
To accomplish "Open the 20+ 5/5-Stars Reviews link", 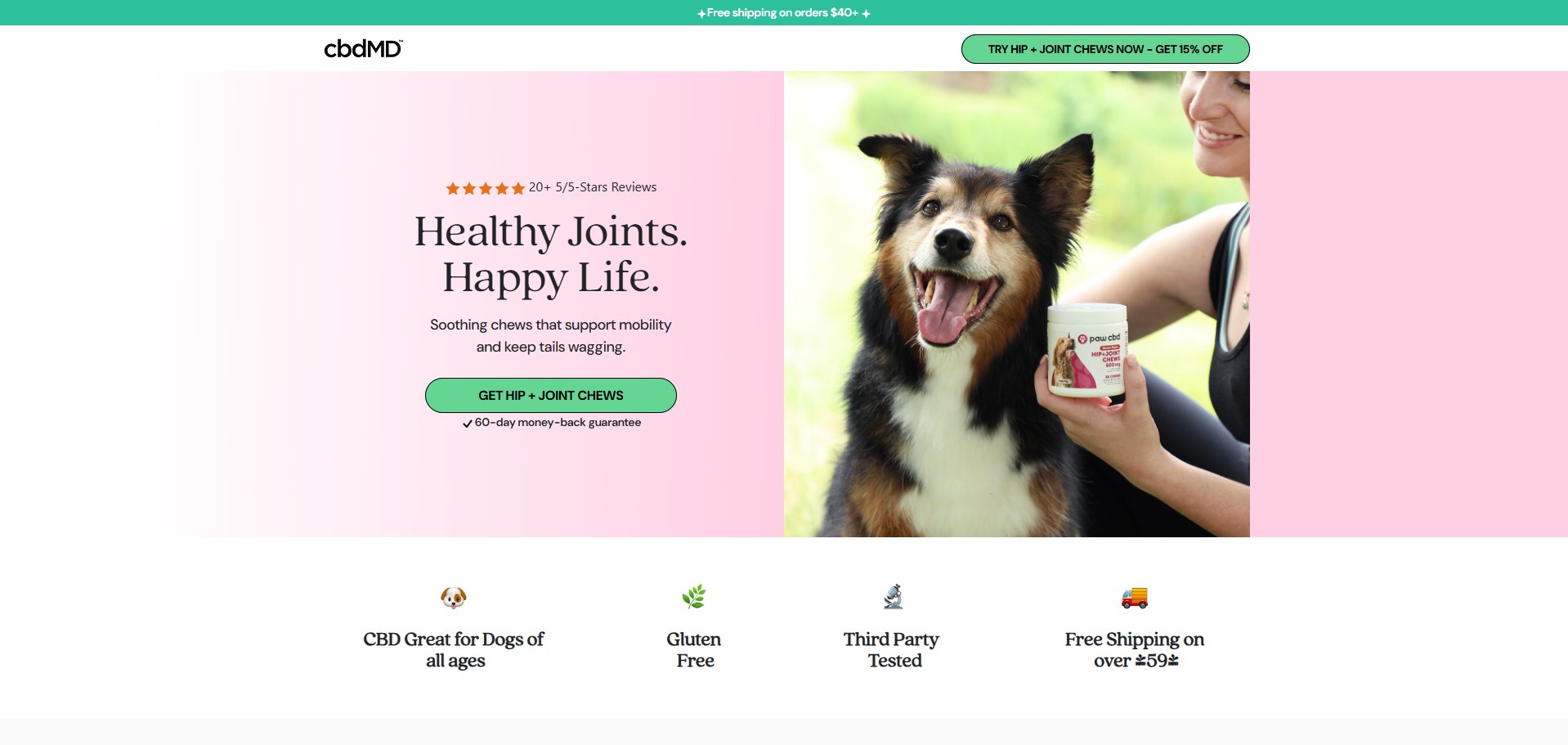I will click(x=593, y=187).
